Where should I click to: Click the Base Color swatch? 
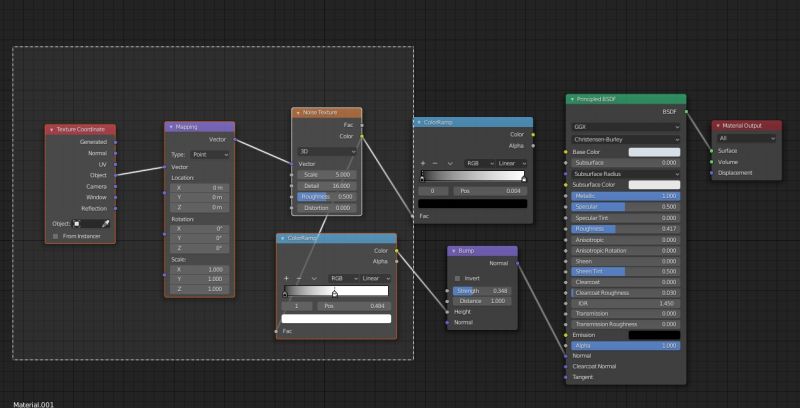(654, 152)
